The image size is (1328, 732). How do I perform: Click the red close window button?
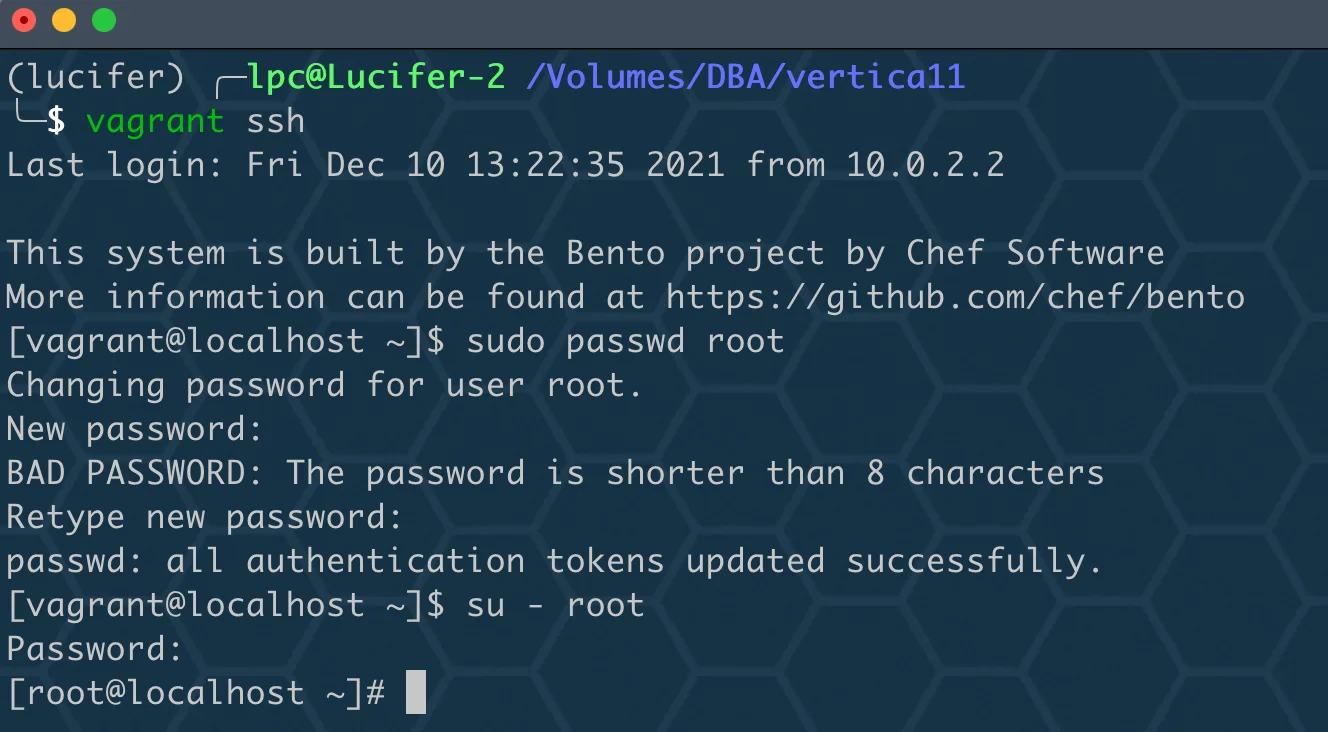23,20
